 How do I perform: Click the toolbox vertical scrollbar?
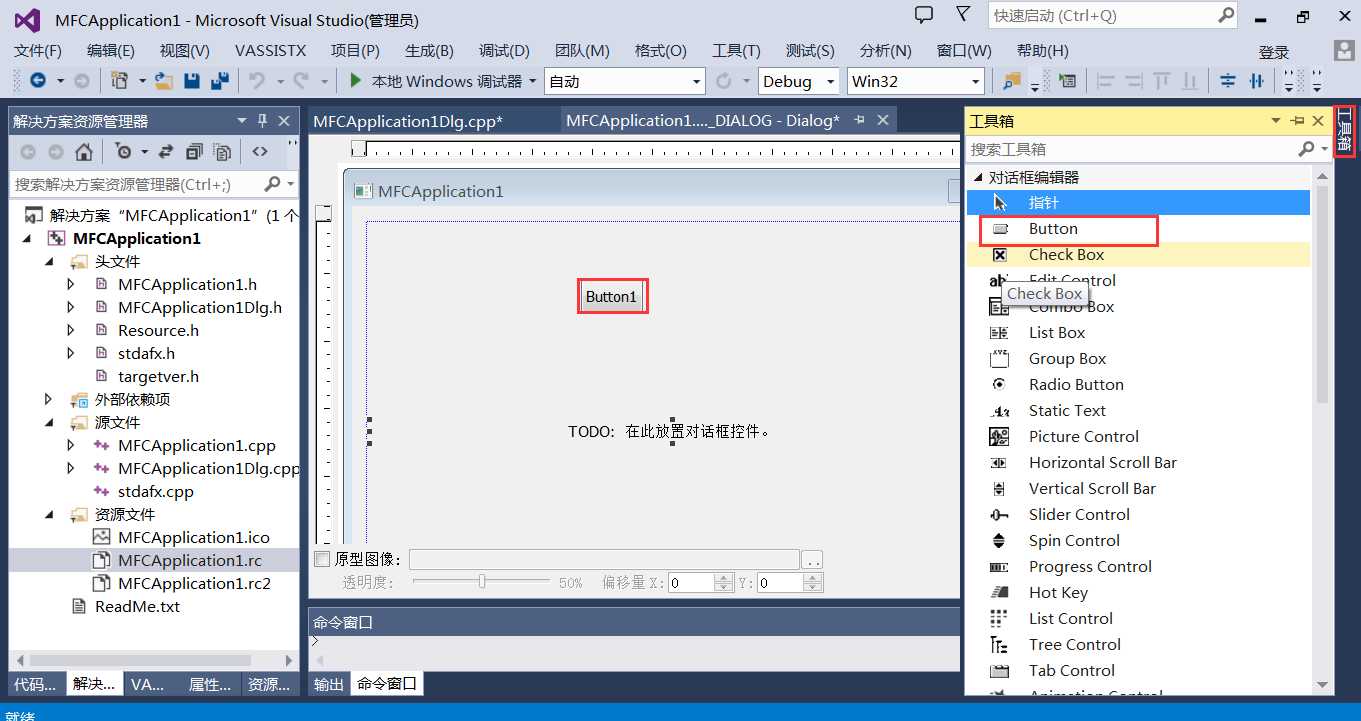1322,430
